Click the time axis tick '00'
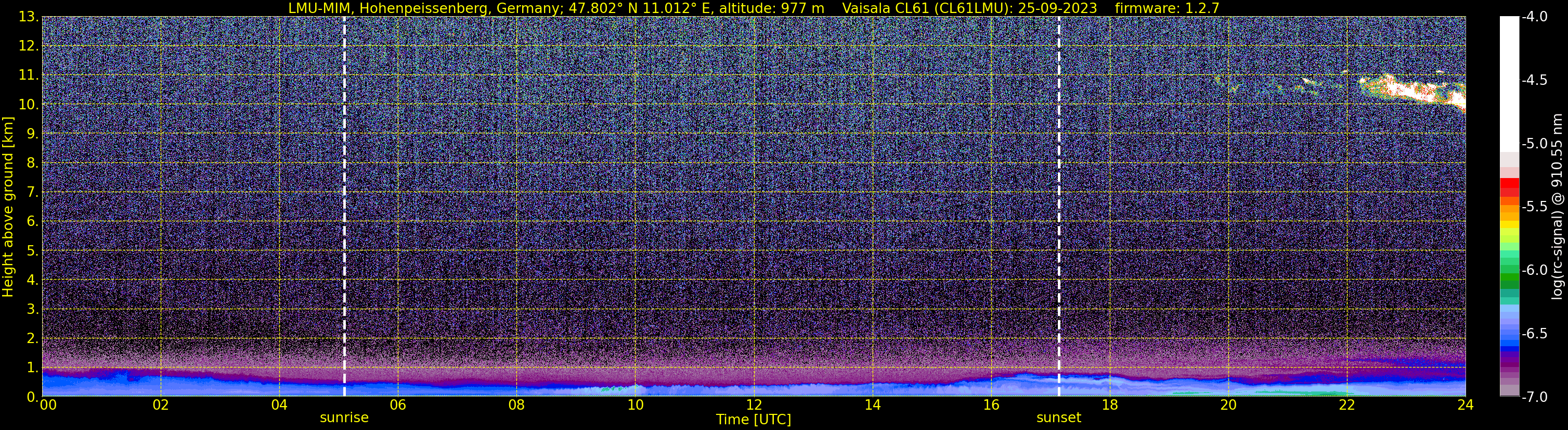The image size is (1568, 430). 48,406
